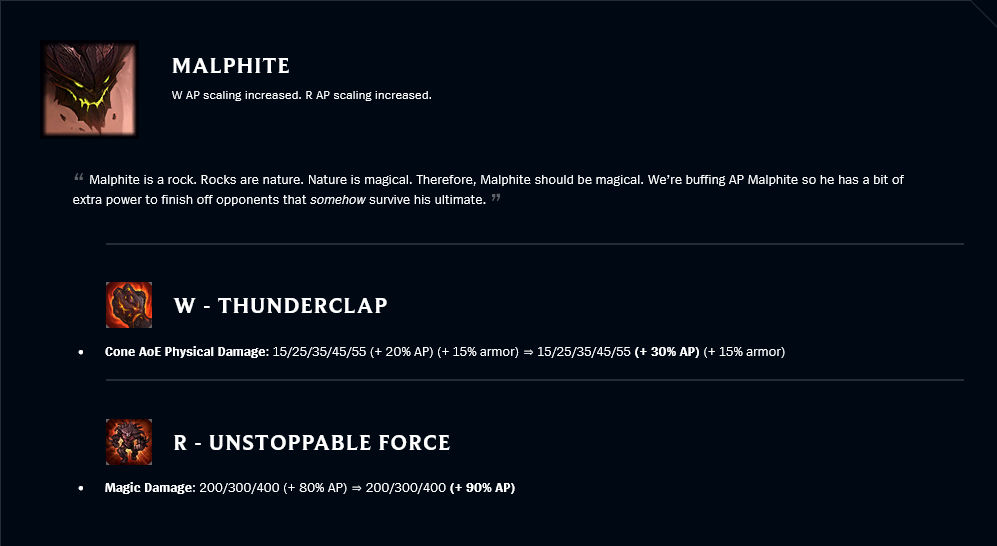Click the old '(+ 20% AP)' value
The width and height of the screenshot is (997, 546).
tap(402, 351)
